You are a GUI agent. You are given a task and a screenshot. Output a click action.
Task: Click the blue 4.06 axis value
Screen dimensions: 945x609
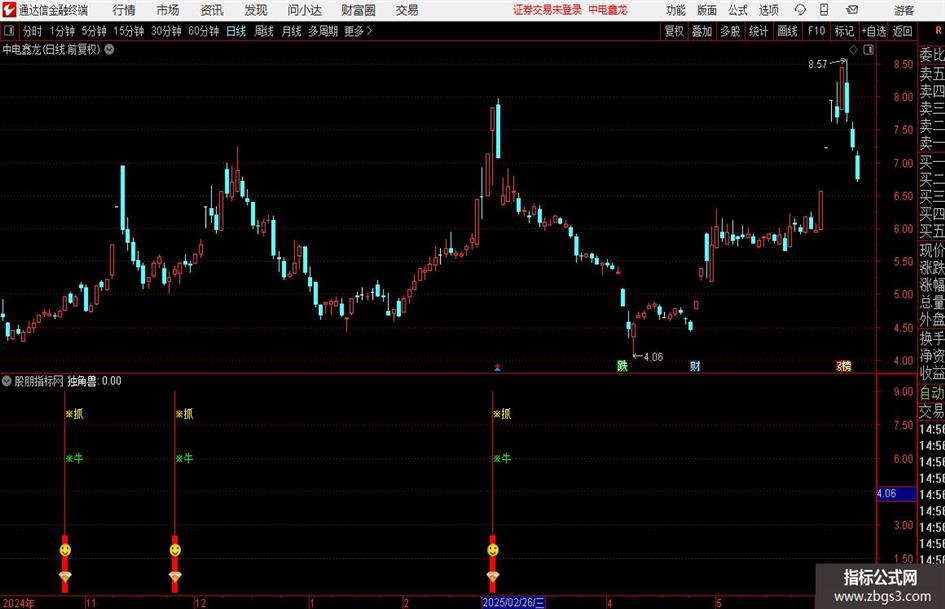point(896,494)
